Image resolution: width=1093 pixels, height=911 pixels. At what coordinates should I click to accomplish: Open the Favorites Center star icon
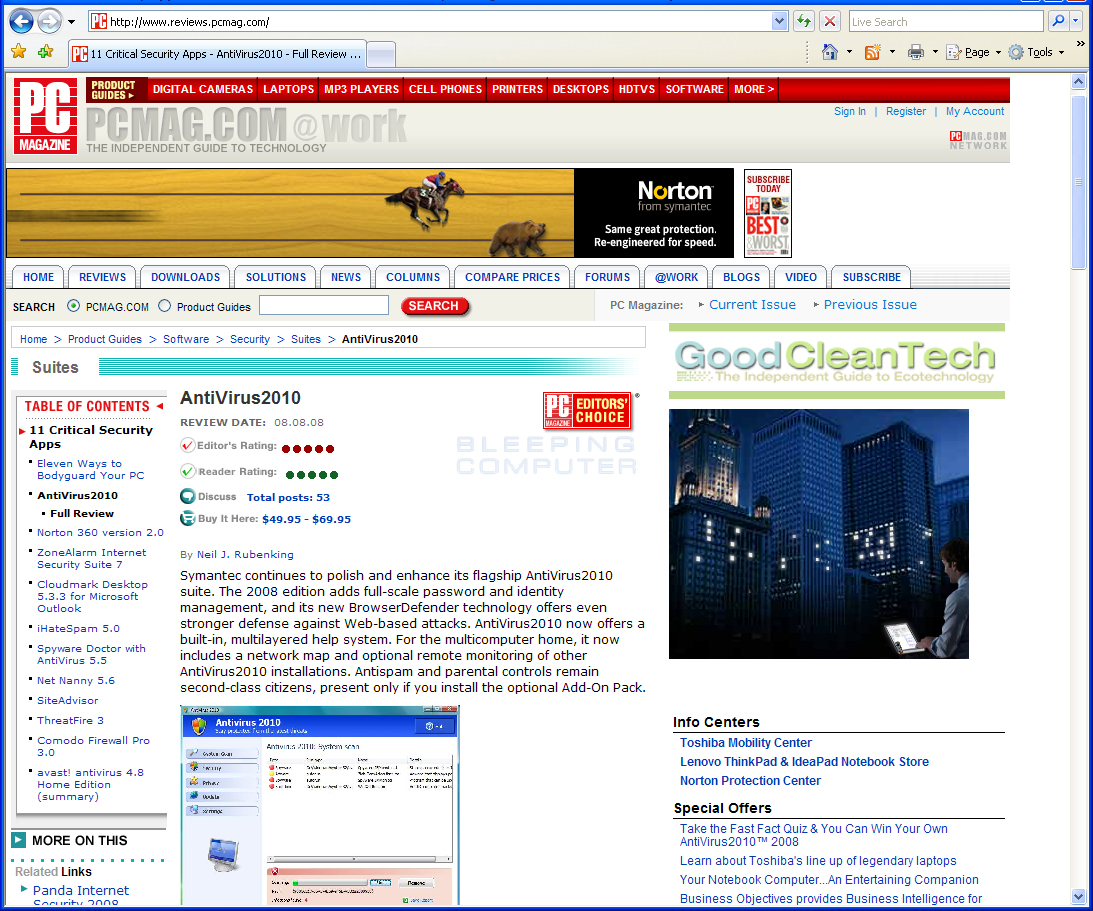tap(19, 52)
